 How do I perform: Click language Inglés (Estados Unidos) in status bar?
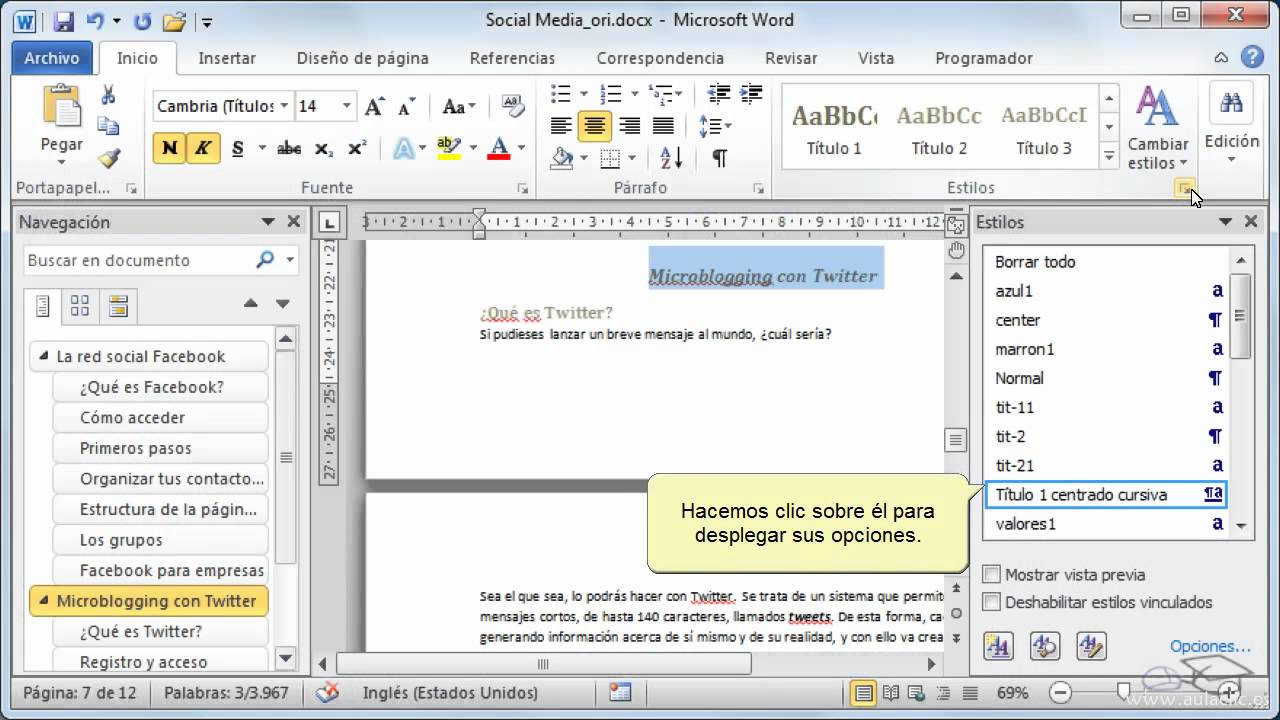(450, 692)
